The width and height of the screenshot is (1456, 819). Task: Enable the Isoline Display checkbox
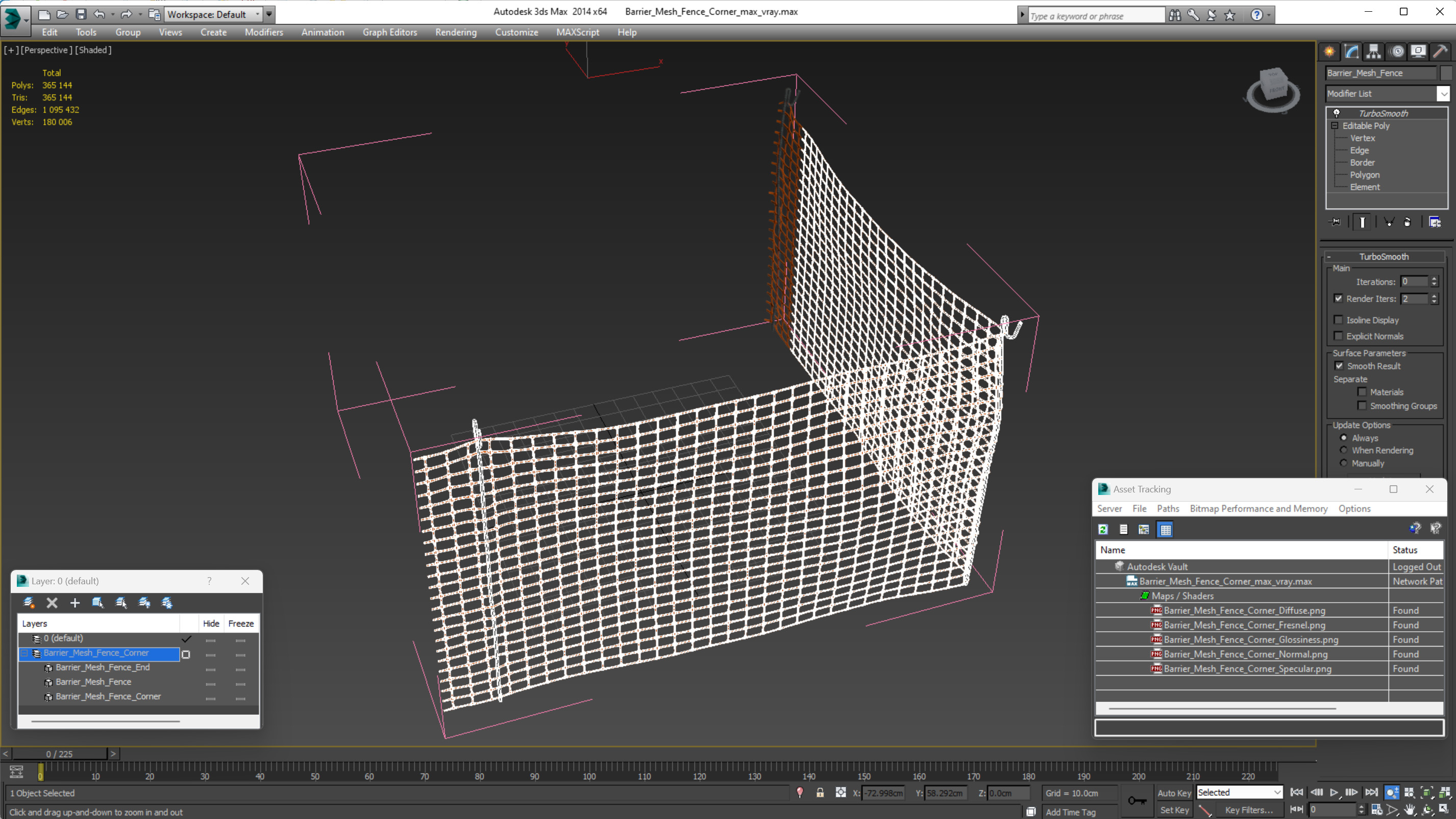(1339, 320)
